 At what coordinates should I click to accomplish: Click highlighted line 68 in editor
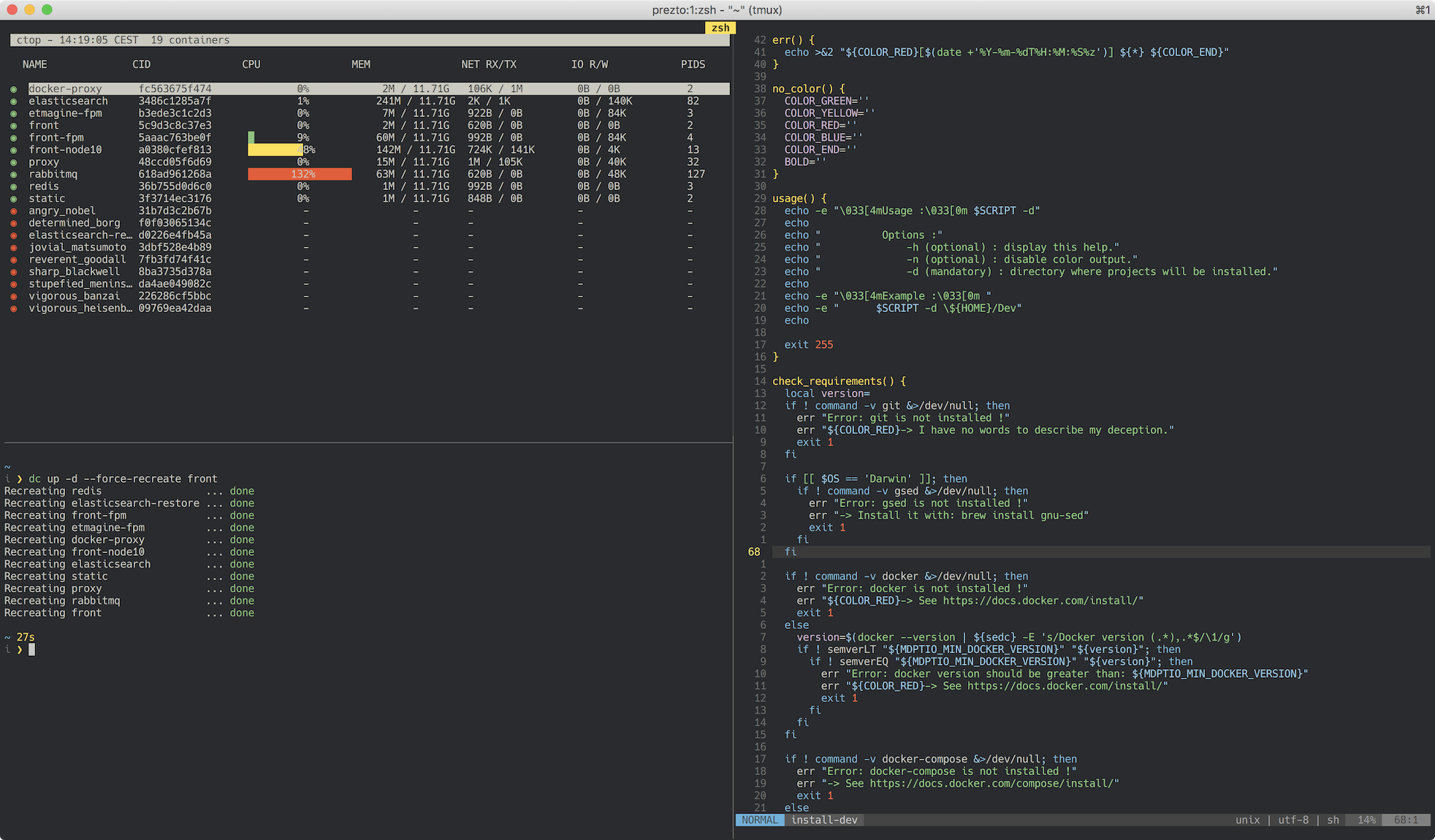pos(791,552)
